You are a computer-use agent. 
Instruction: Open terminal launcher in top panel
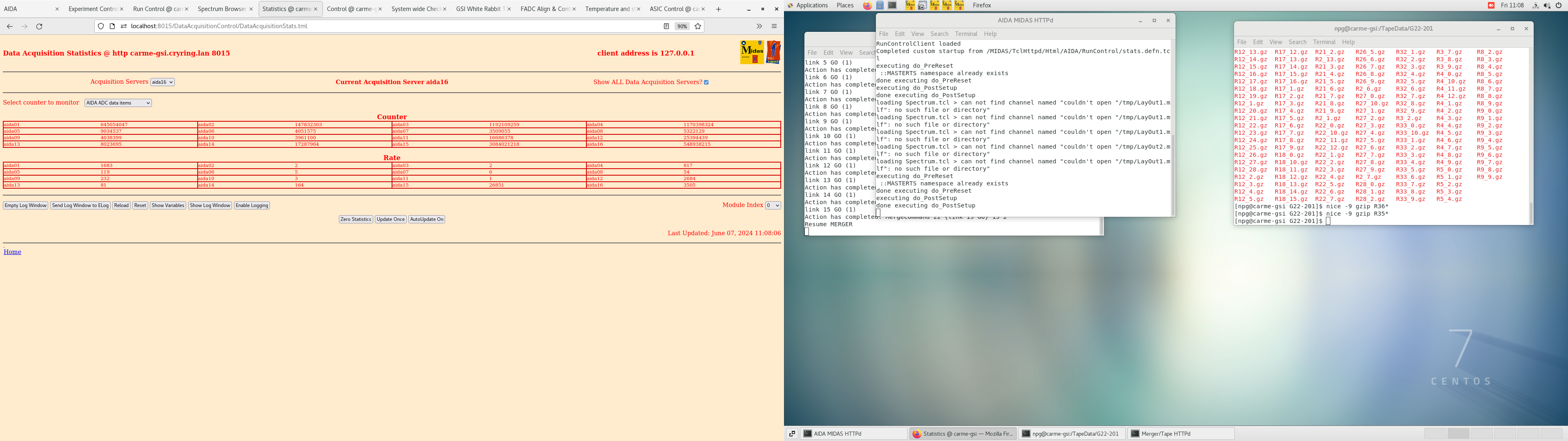(x=892, y=5)
